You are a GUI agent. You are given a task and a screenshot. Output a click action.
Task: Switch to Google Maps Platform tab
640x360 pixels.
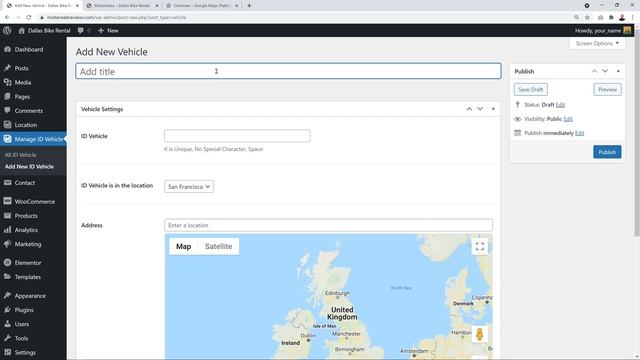(202, 6)
